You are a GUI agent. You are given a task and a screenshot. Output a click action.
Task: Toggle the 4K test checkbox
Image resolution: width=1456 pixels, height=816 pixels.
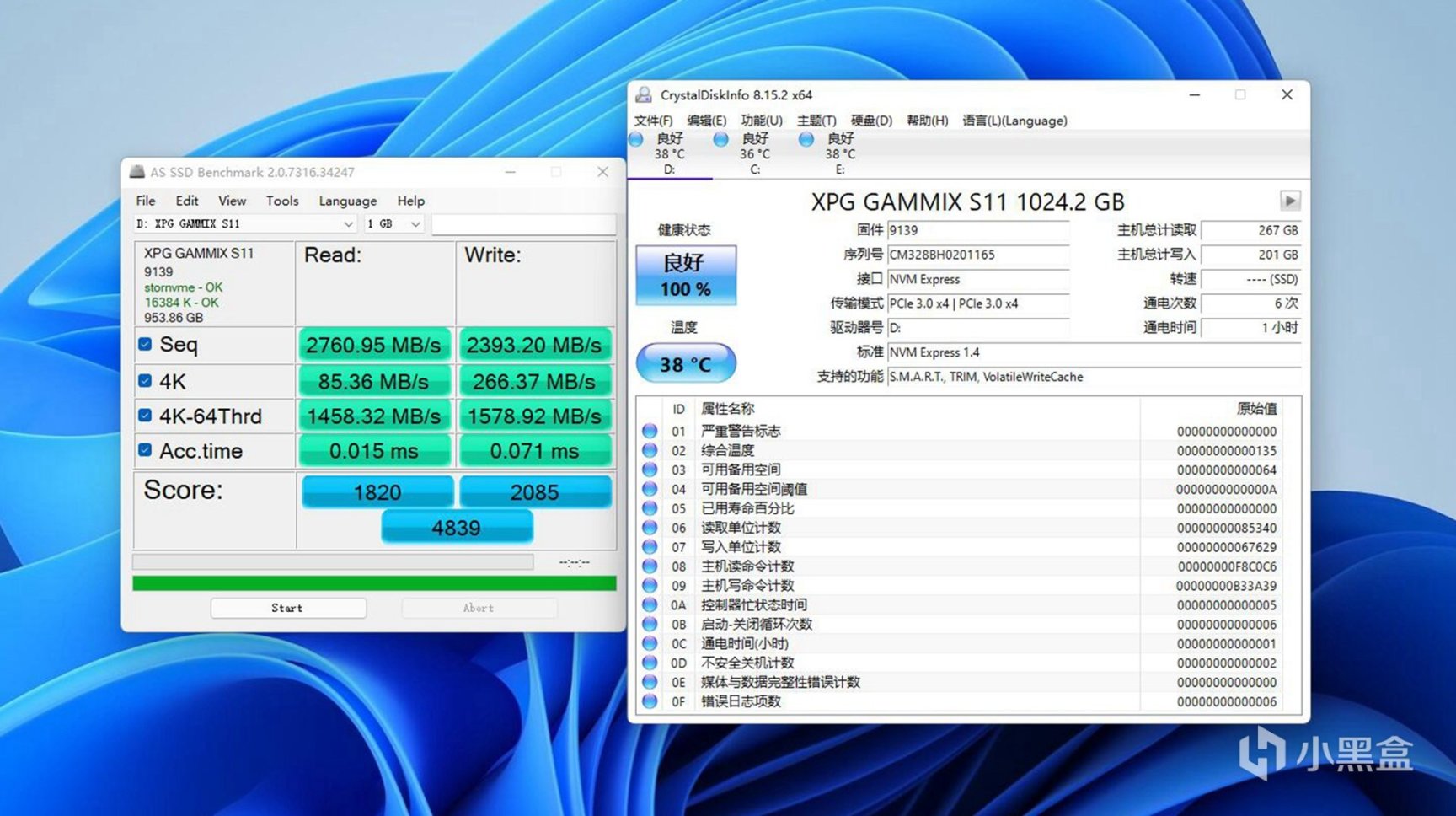click(x=145, y=381)
